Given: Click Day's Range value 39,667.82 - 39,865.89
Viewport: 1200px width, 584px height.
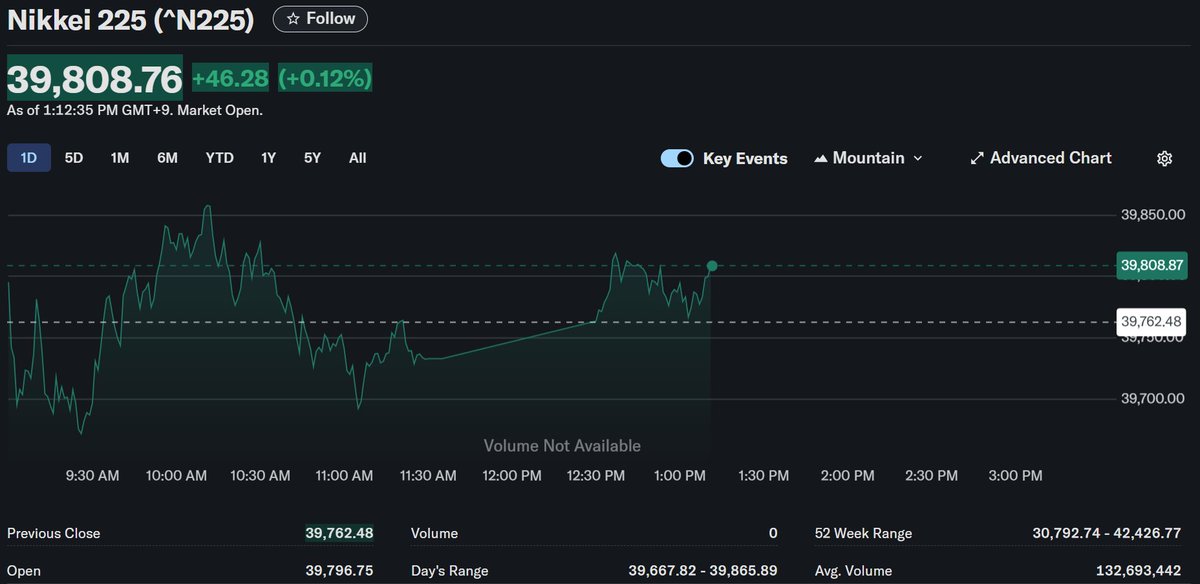Looking at the screenshot, I should [x=703, y=571].
